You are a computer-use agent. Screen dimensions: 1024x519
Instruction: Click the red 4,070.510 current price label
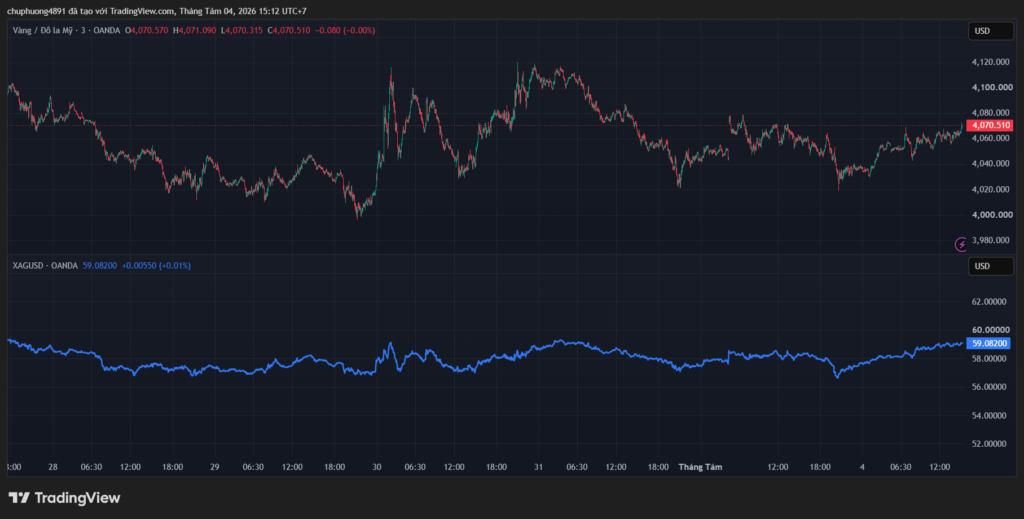[989, 125]
